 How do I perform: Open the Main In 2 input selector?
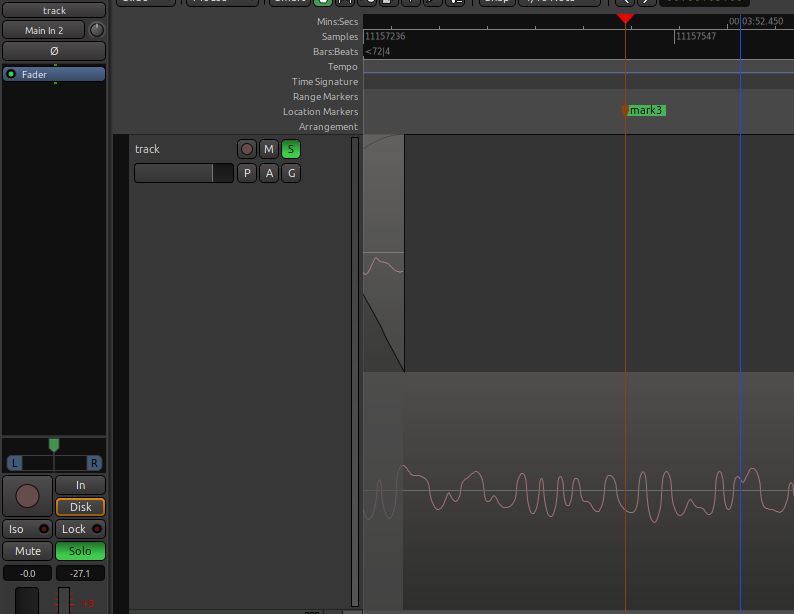[44, 30]
